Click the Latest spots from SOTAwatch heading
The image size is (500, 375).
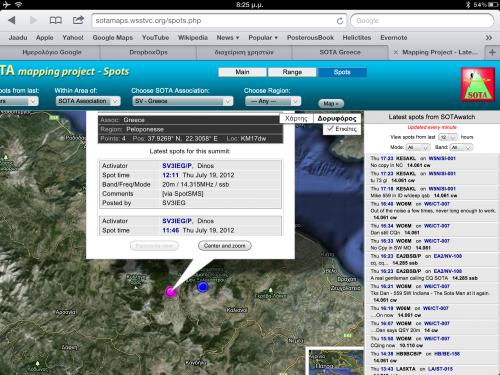(x=432, y=117)
